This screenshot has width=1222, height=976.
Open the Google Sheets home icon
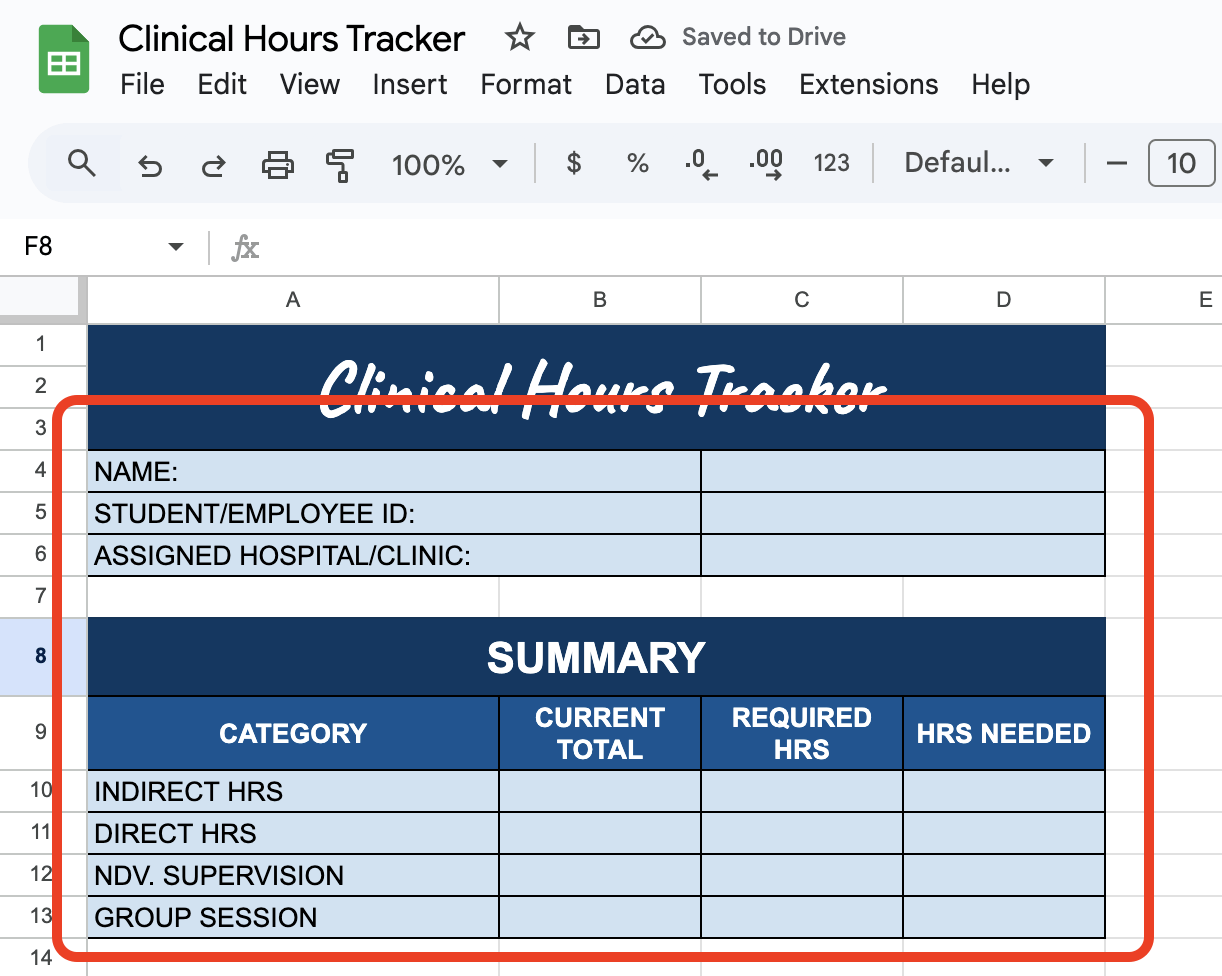coord(64,61)
